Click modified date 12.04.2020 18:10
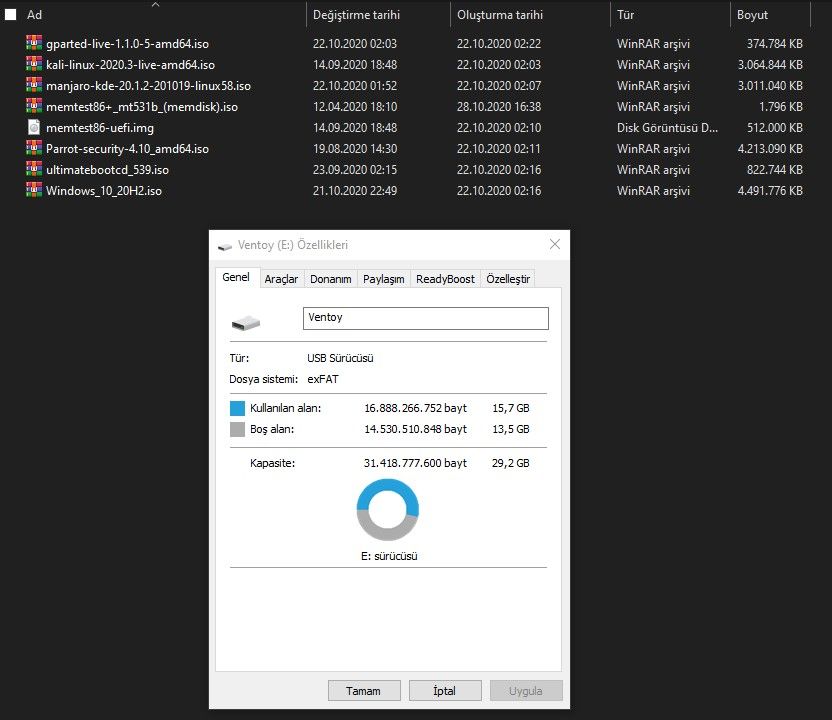The height and width of the screenshot is (720, 832). point(355,107)
